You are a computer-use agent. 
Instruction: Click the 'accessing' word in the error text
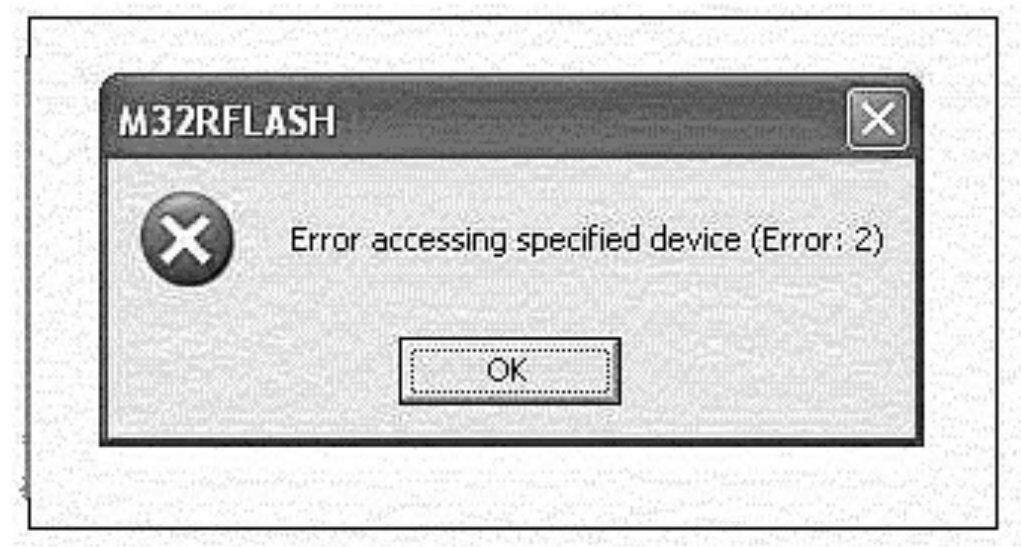(x=439, y=241)
